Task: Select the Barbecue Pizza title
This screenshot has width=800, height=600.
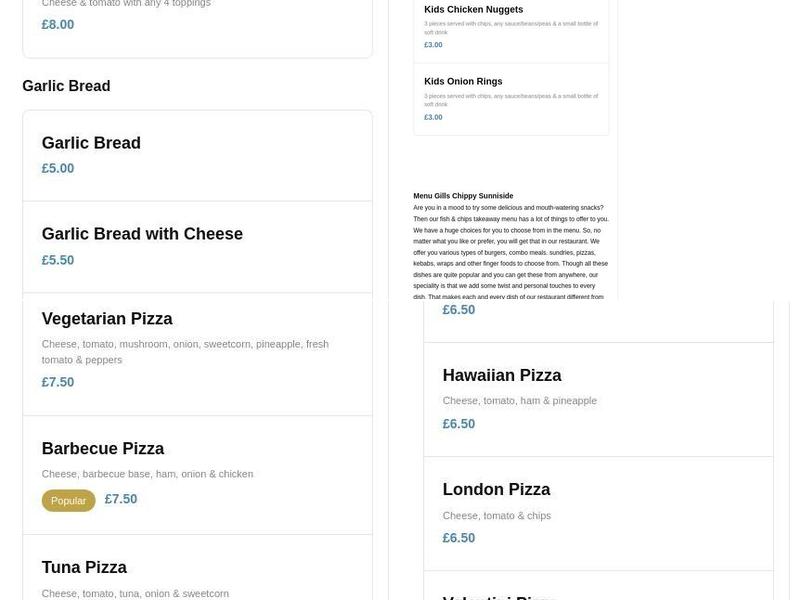Action: [x=103, y=449]
